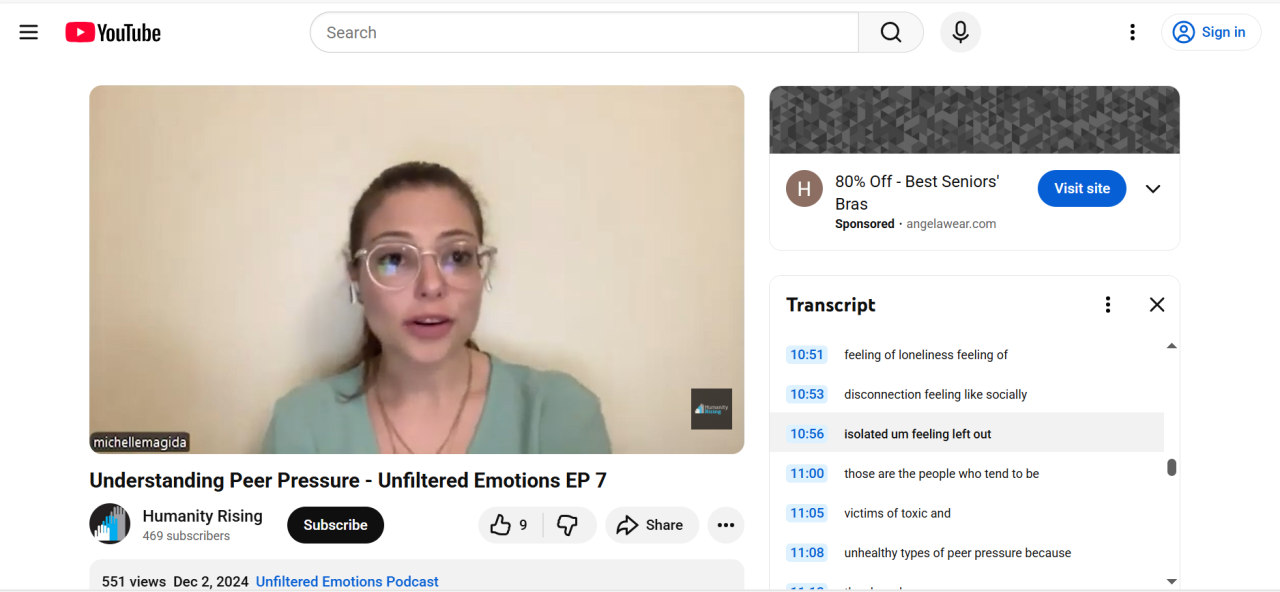Expand the sponsored ad chevron
Screen dimensions: 1280x592
(x=1153, y=189)
